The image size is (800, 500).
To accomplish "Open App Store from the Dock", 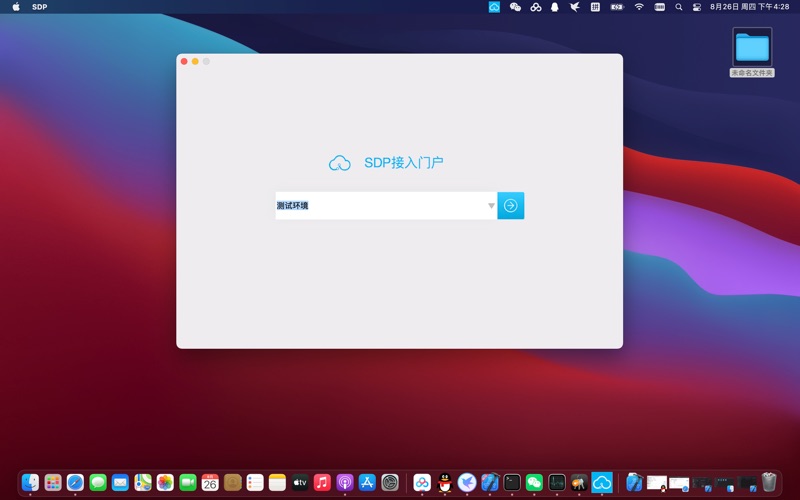I will pos(367,482).
